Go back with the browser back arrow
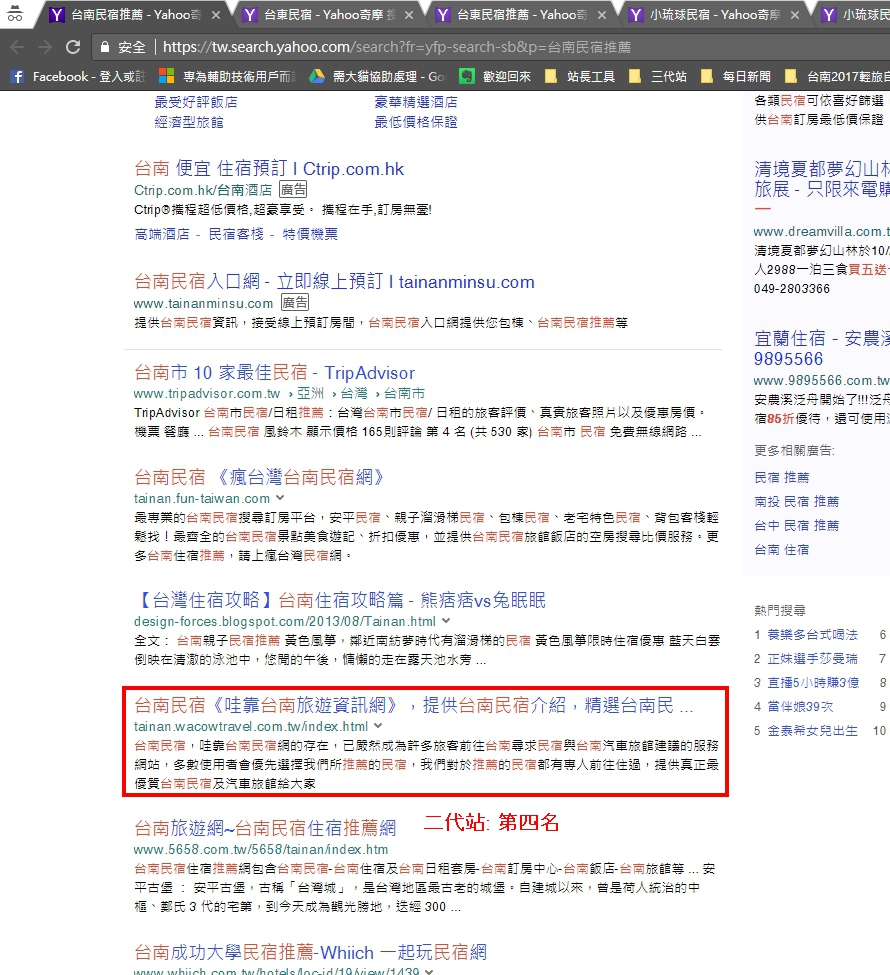Image resolution: width=890 pixels, height=975 pixels. coord(17,47)
